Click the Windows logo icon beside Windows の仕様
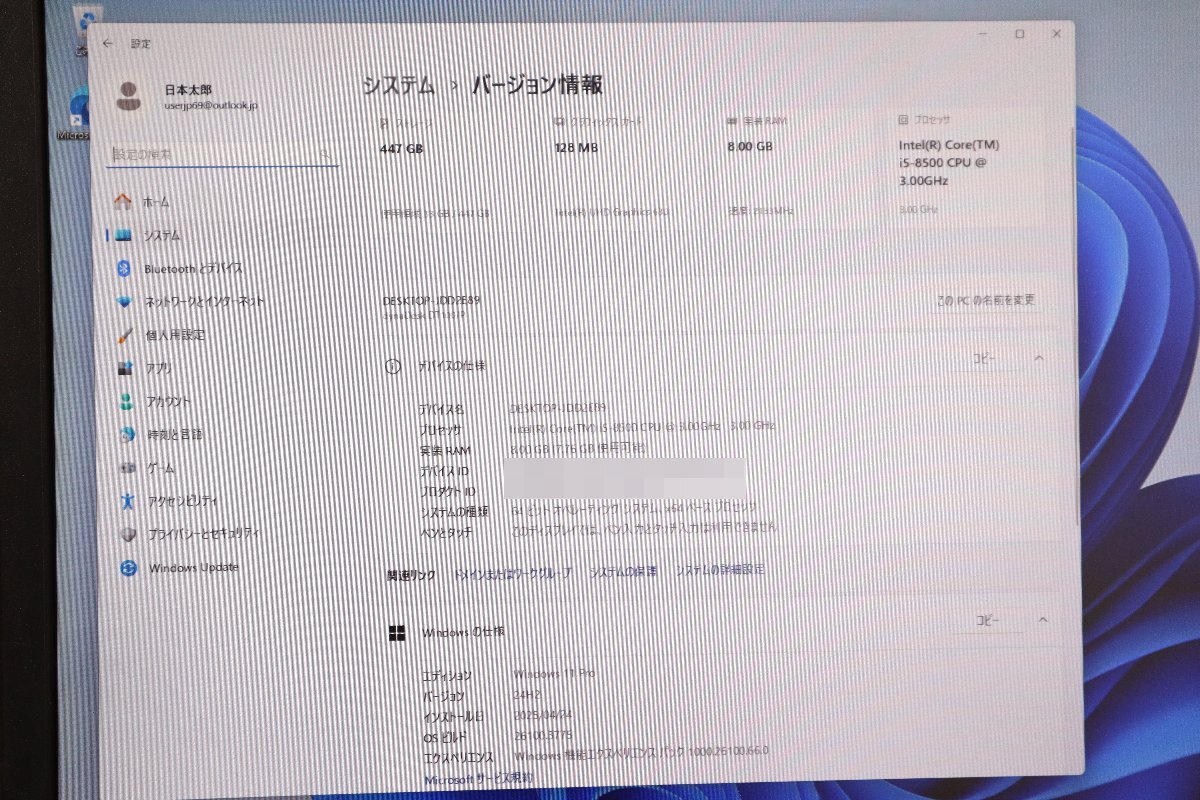1200x800 pixels. click(397, 632)
